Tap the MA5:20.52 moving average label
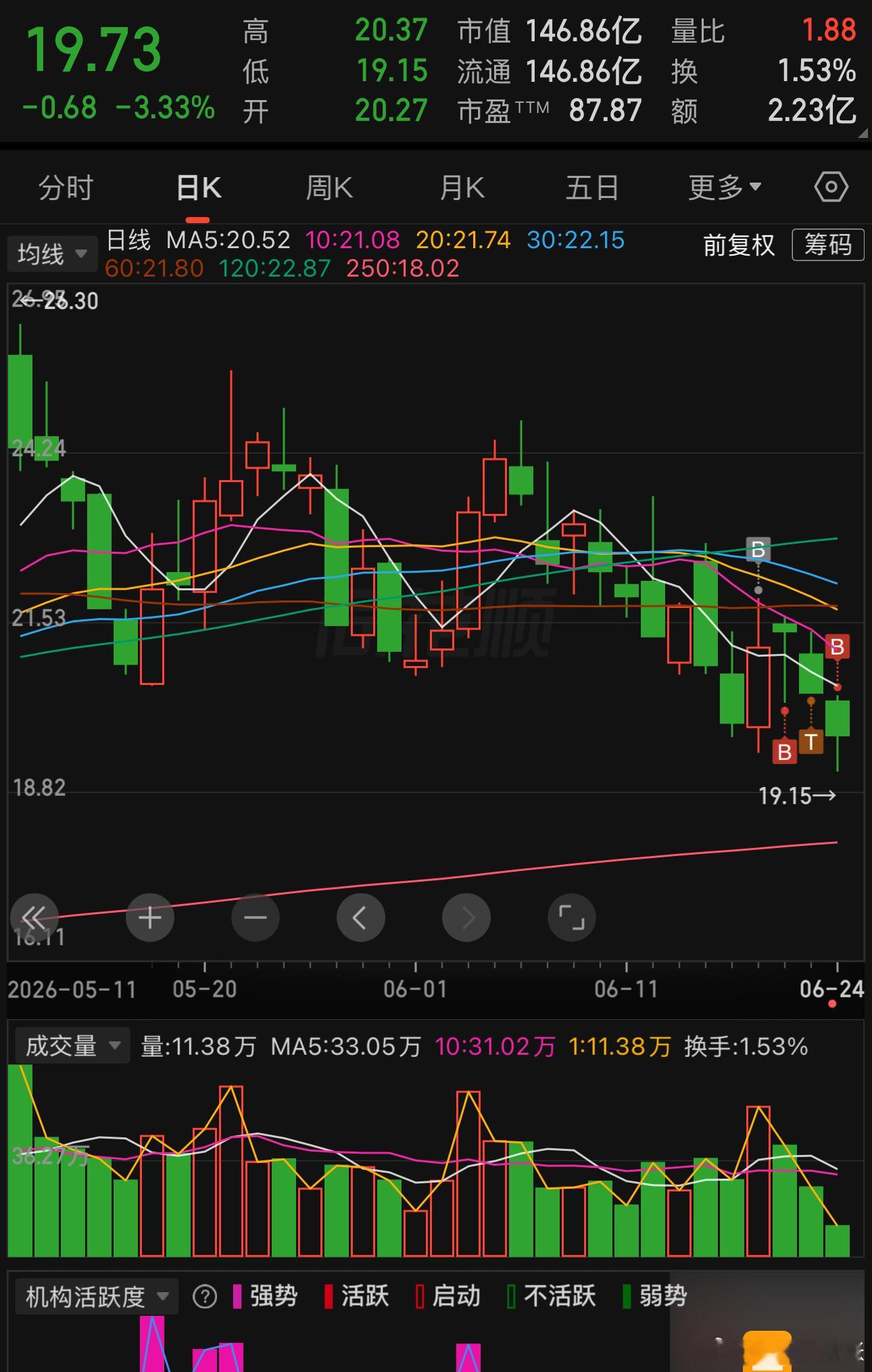The height and width of the screenshot is (1372, 872). coord(228,240)
